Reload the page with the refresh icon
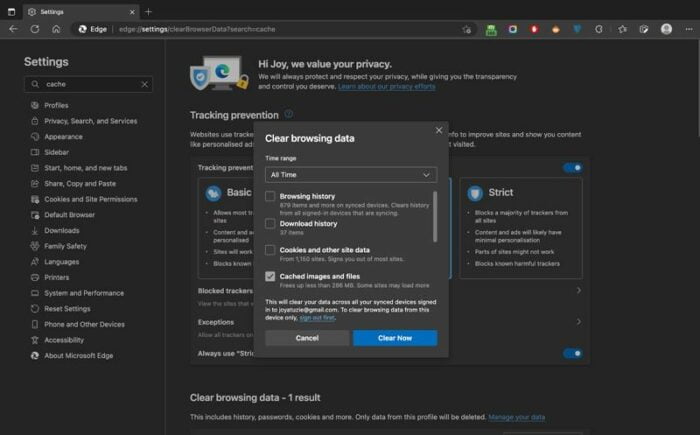Screen dimensions: 700x435 pyautogui.click(x=35, y=29)
